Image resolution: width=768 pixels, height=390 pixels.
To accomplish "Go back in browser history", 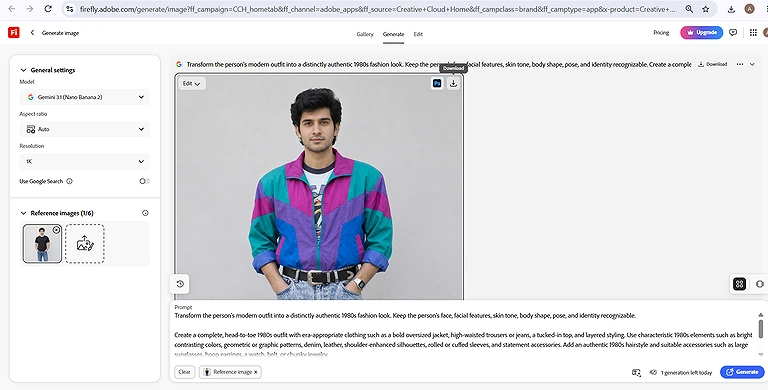I will (x=12, y=9).
